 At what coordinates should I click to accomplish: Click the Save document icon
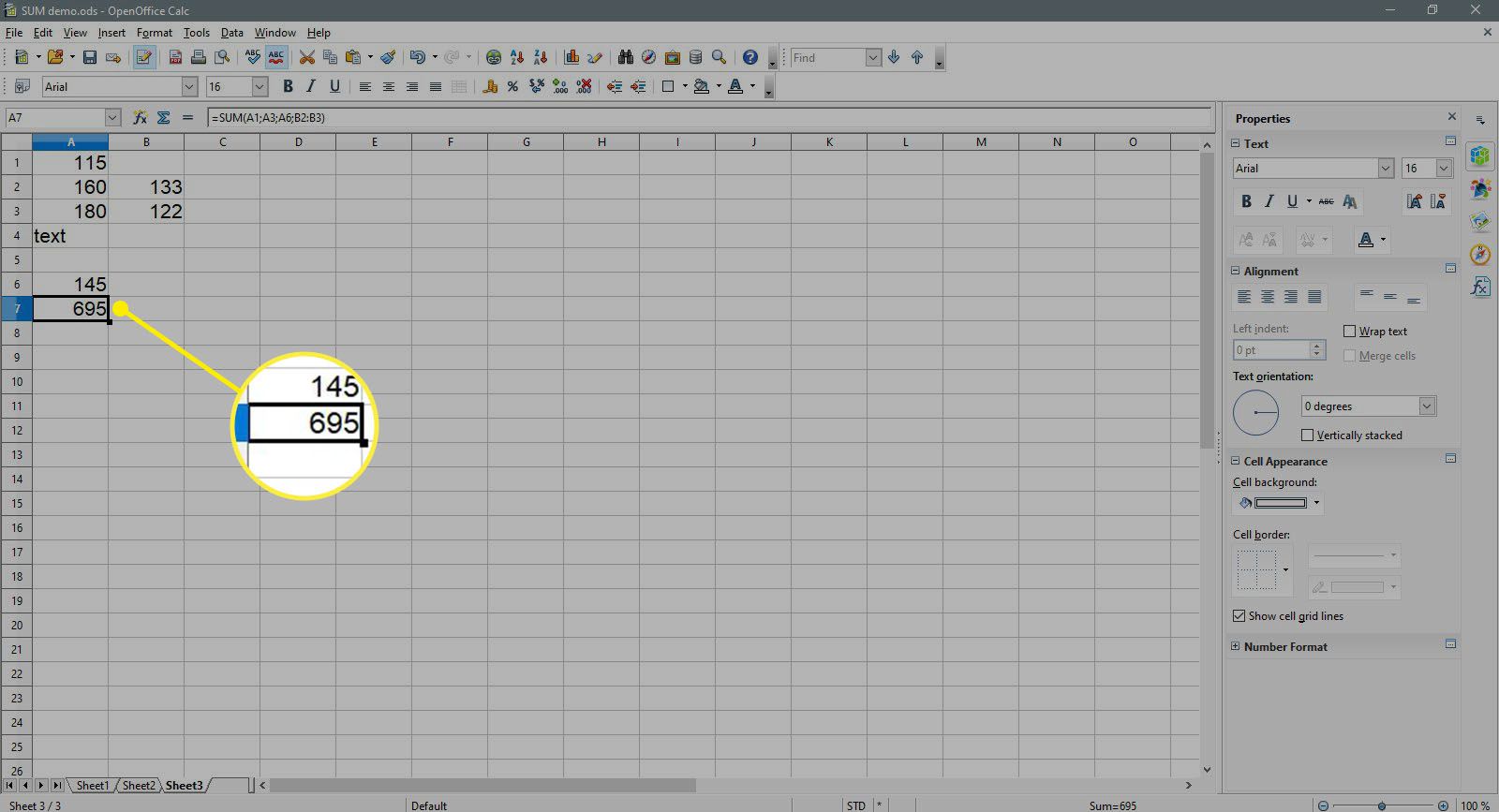(x=90, y=58)
